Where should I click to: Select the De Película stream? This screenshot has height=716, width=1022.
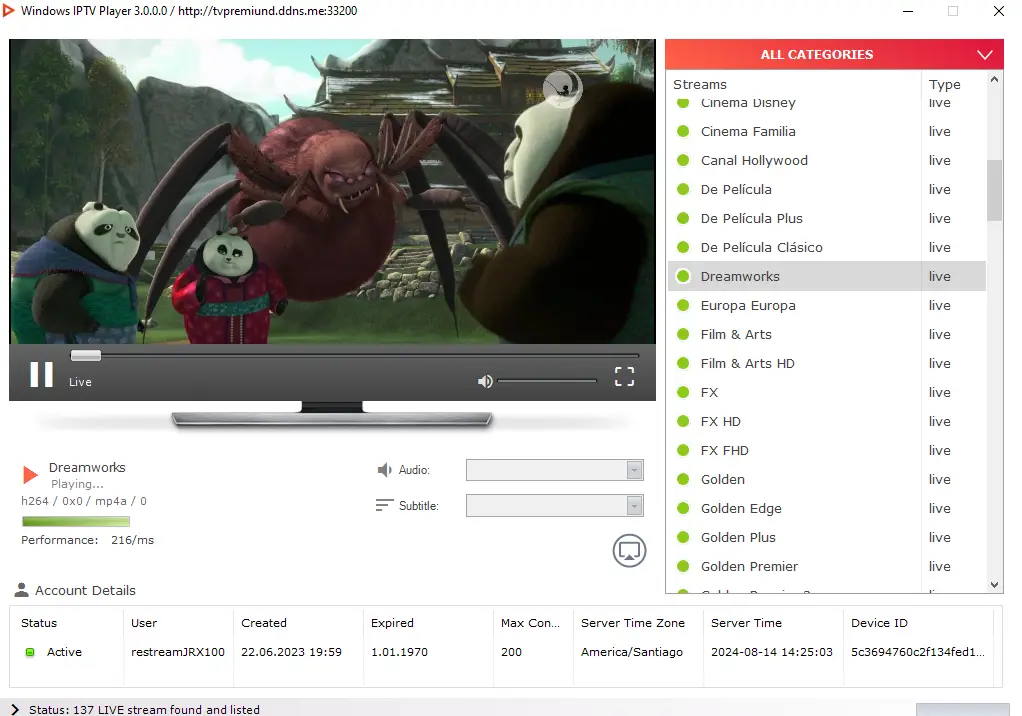[826, 190]
